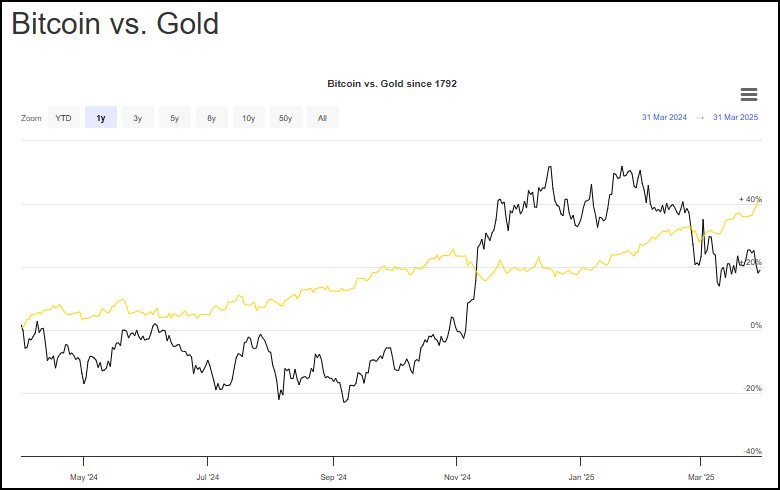
Task: Click the Nov '24 x-axis label
Action: (456, 477)
